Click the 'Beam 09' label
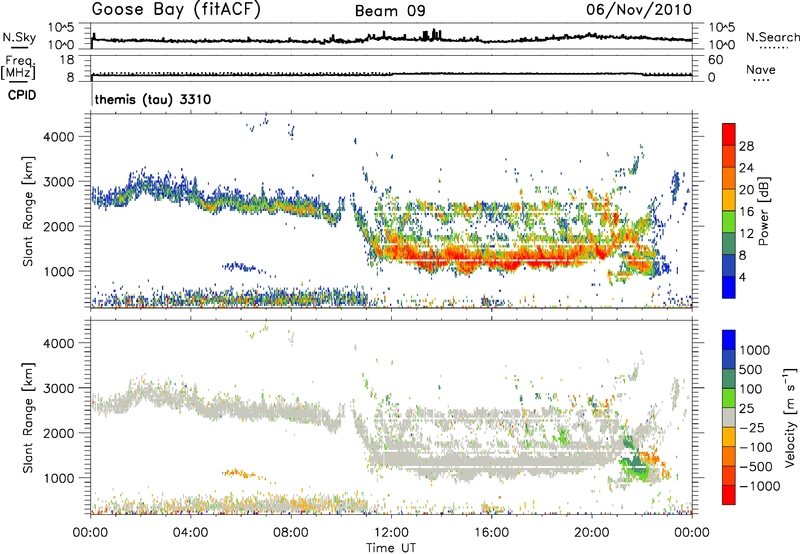Screen dimensions: 800x554 [390, 11]
